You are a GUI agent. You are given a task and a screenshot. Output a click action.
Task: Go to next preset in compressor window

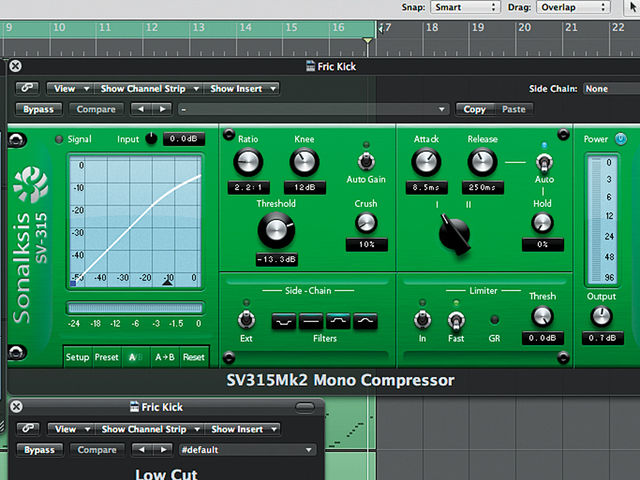pos(162,109)
